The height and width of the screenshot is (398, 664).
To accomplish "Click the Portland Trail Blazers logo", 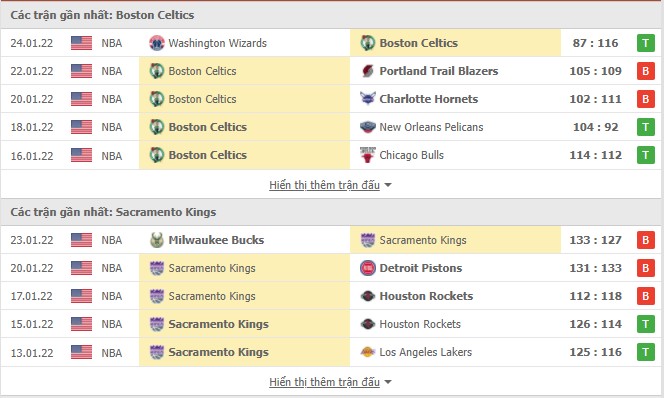I will coord(368,71).
